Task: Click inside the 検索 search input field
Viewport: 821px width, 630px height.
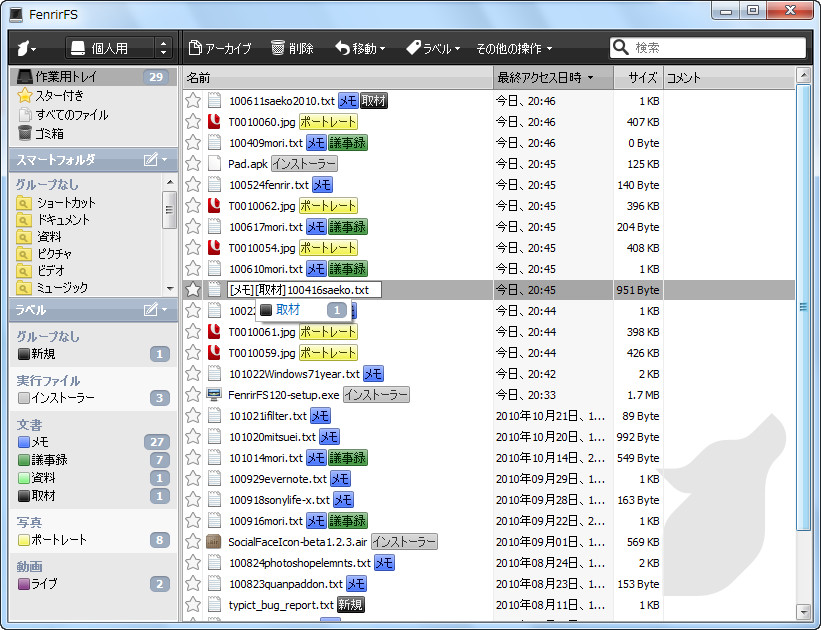Action: tap(710, 46)
